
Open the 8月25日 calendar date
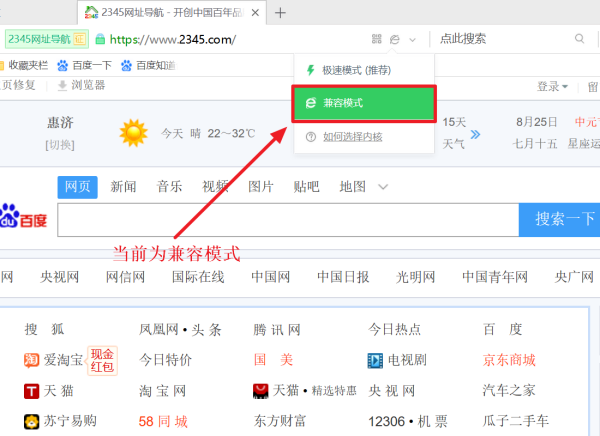[536, 122]
